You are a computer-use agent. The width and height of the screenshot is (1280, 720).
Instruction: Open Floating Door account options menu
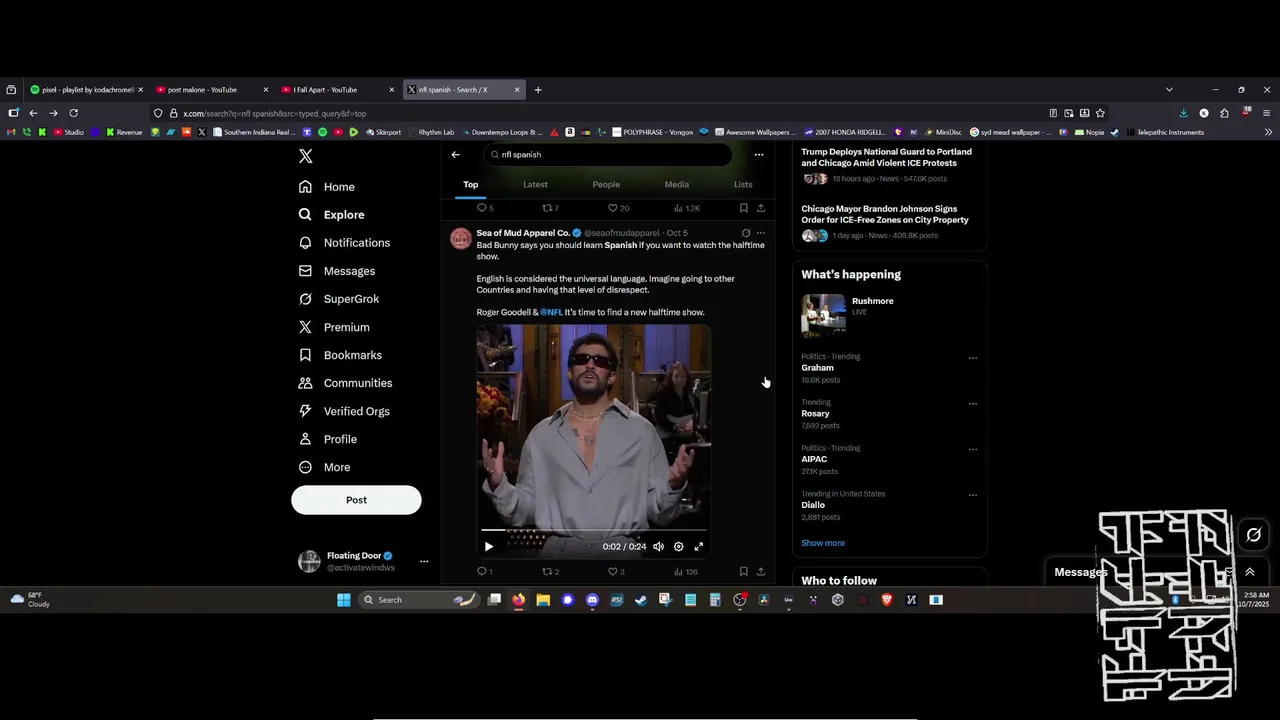click(x=424, y=561)
